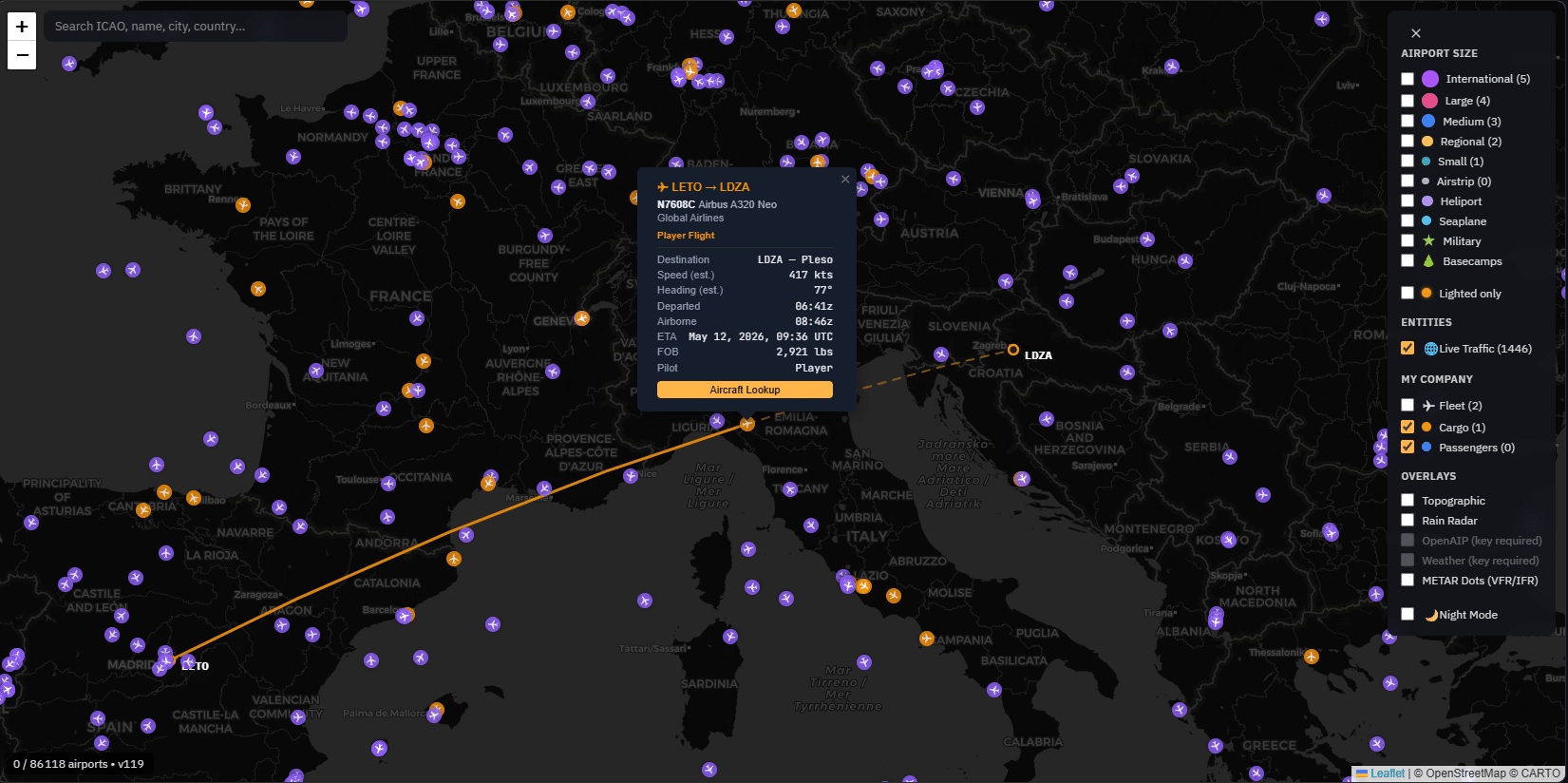
Task: Select purple aircraft in Bay of Biscay near Bordeaux
Action: [x=211, y=439]
